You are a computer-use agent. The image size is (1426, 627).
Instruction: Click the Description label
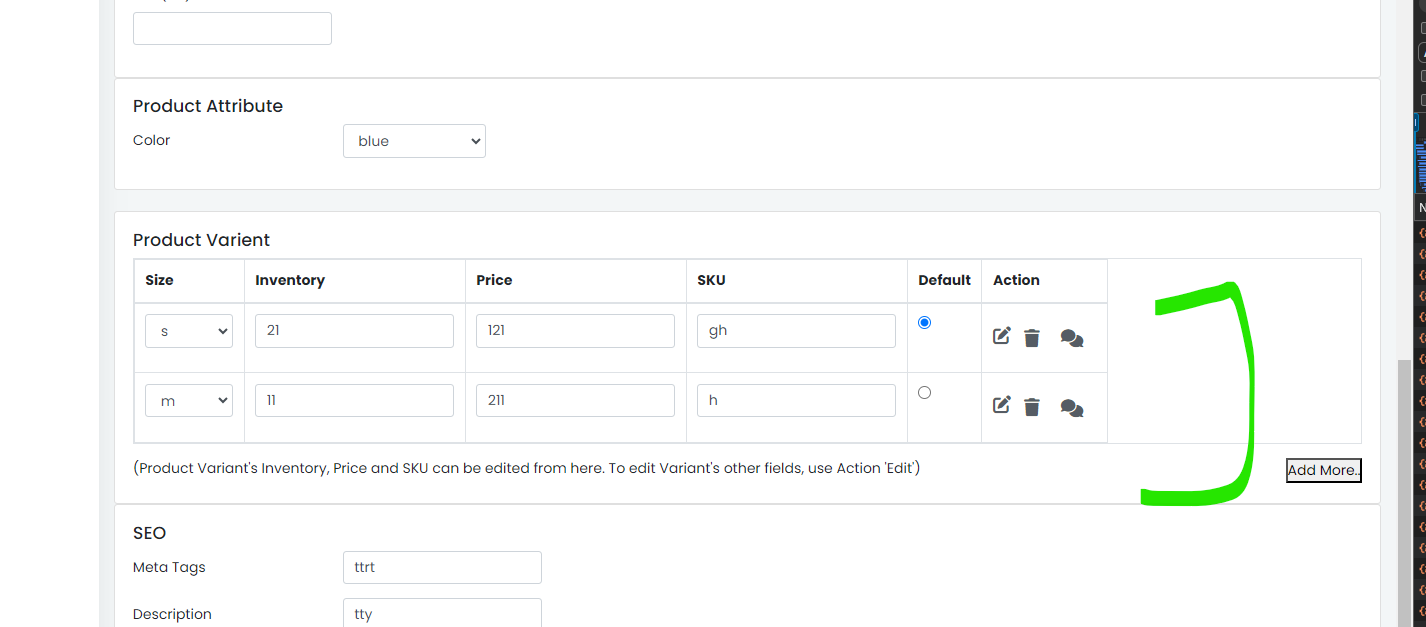coord(172,614)
